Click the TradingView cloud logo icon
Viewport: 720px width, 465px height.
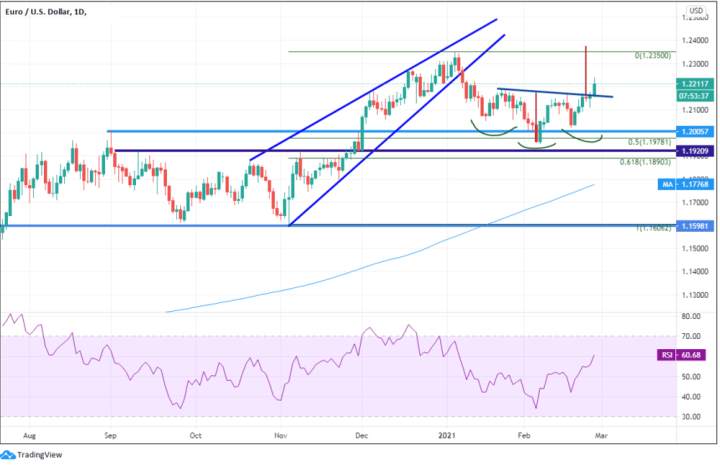[x=8, y=455]
